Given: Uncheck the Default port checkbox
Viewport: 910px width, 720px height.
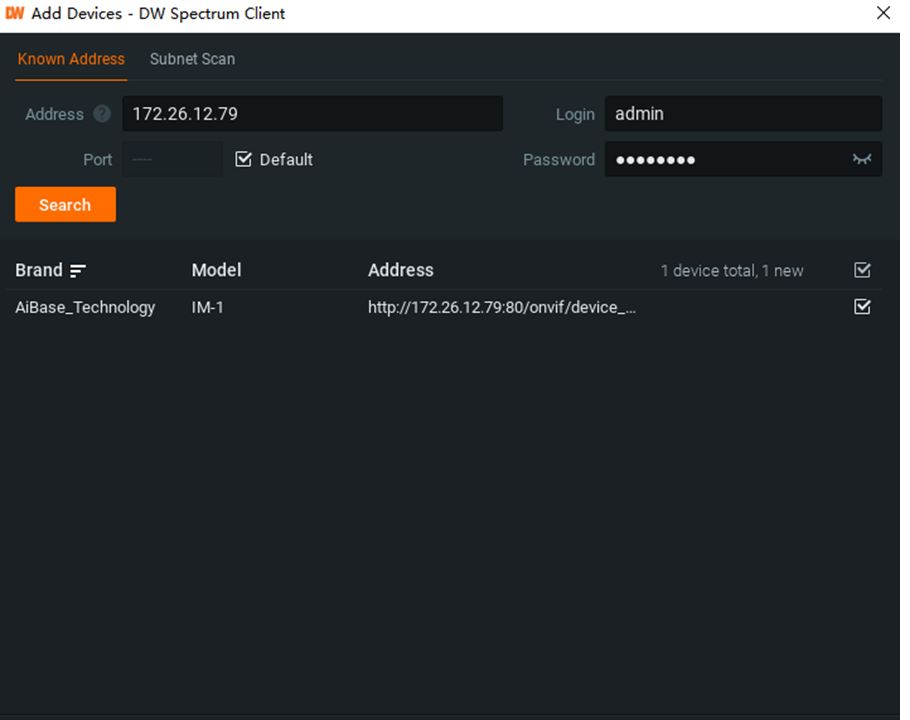Looking at the screenshot, I should tap(244, 159).
